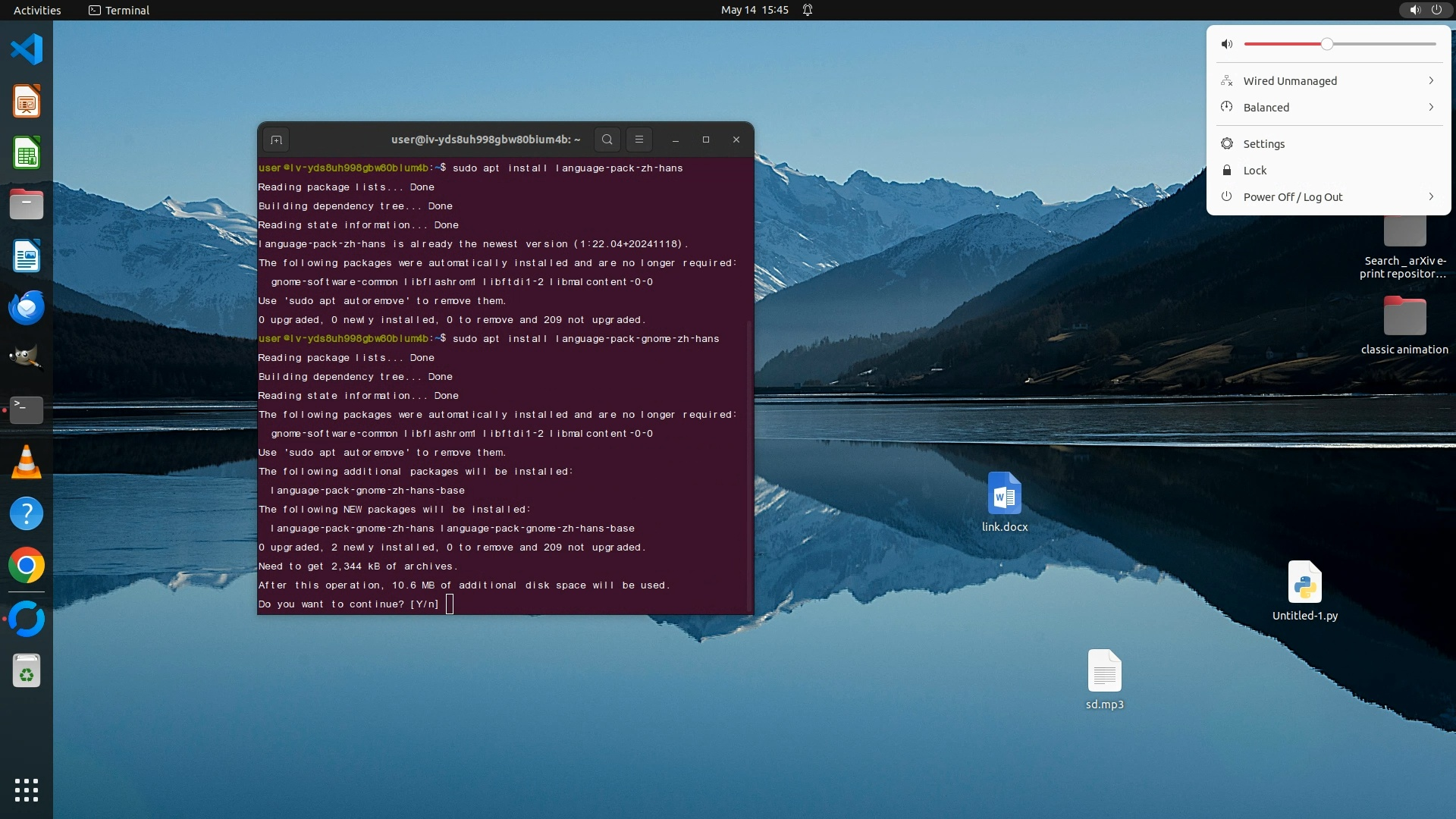Click the volume slider track
The image size is (1456, 819).
[x=1380, y=44]
